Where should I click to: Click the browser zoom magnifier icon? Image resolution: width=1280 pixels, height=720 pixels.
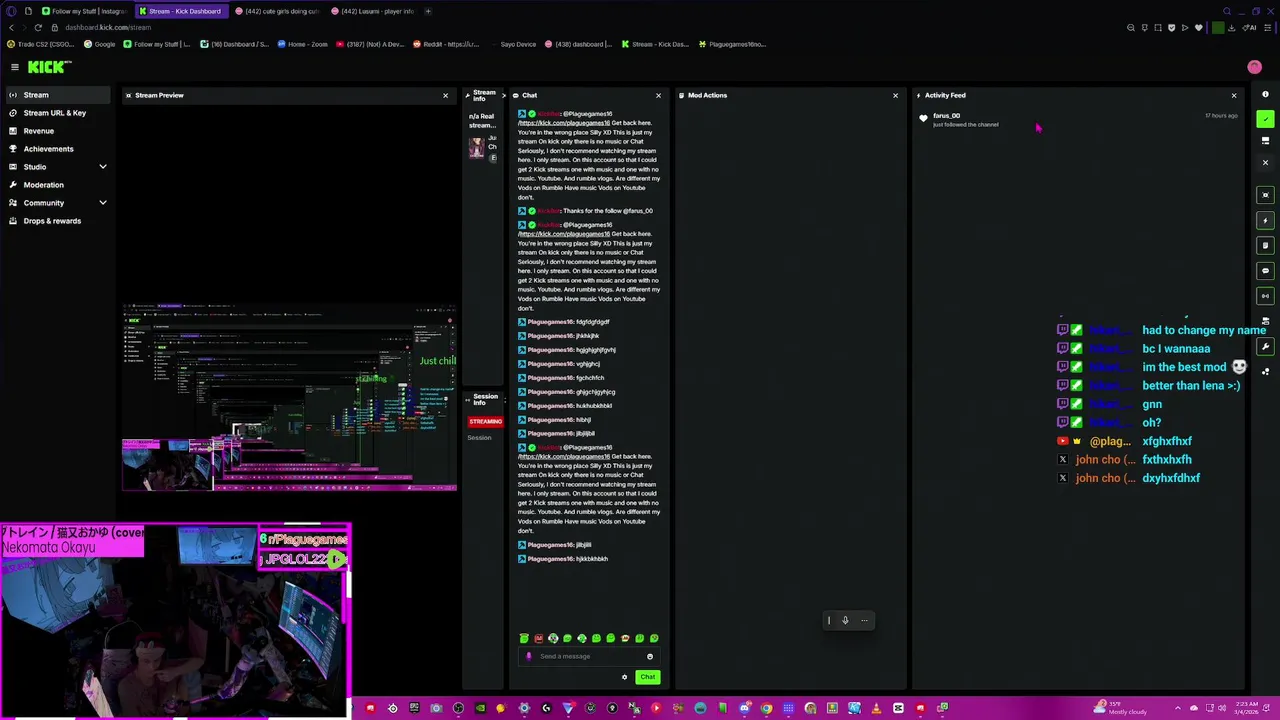point(1131,27)
